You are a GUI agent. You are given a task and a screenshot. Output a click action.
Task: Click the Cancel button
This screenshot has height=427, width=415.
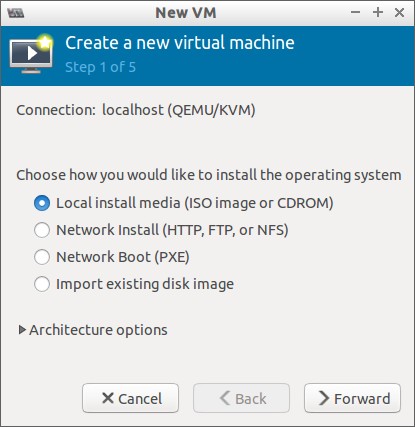(x=130, y=398)
